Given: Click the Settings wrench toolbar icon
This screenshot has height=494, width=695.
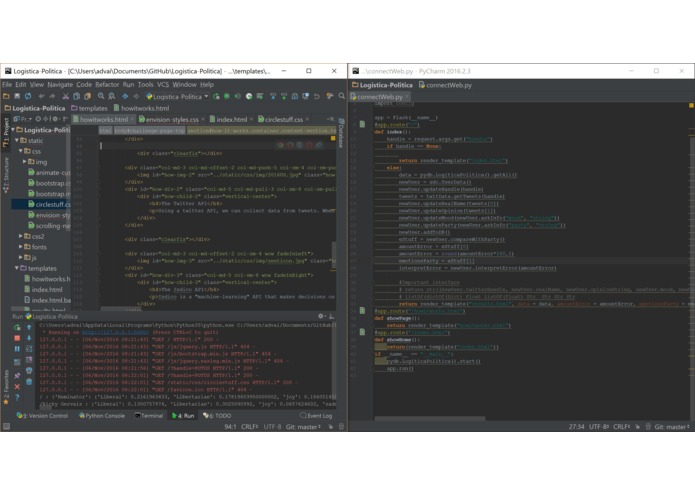Looking at the screenshot, I should (x=330, y=96).
